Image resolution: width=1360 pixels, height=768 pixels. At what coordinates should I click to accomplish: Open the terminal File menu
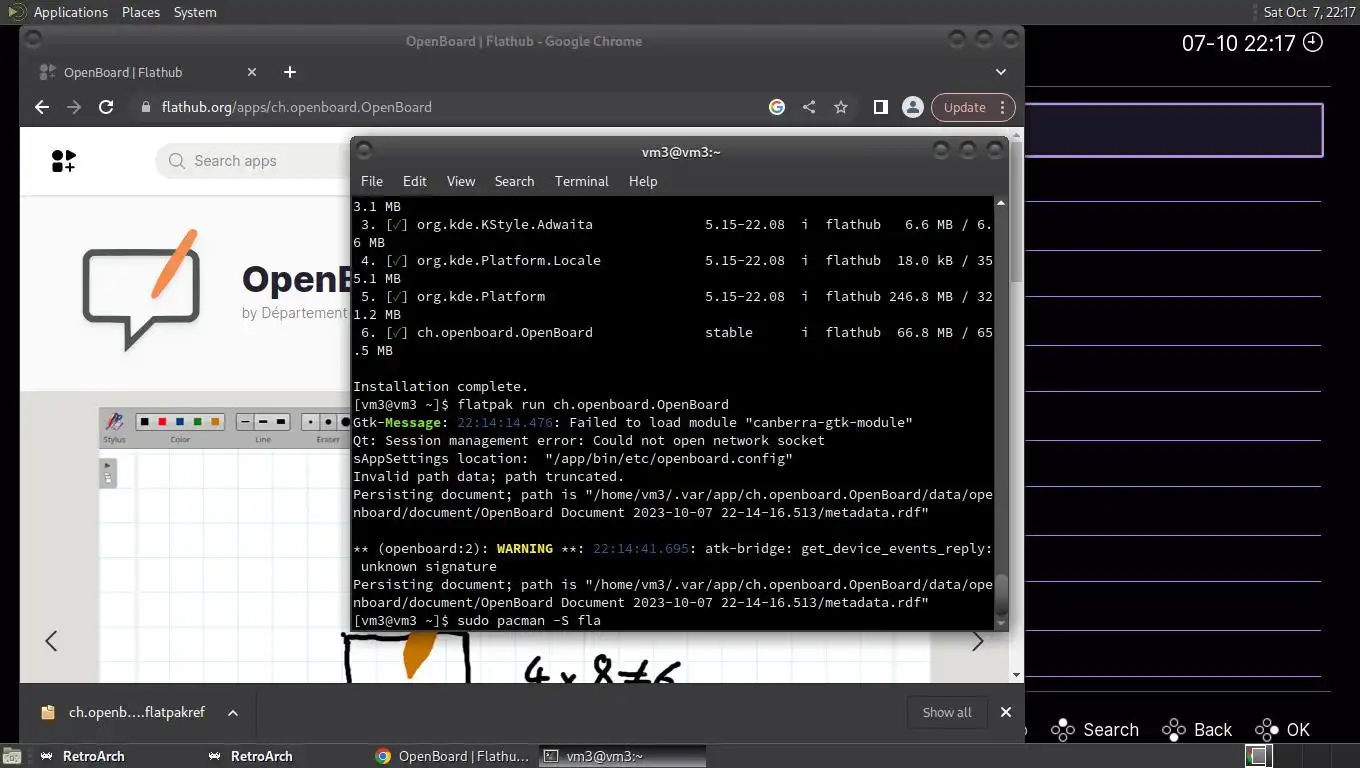(x=372, y=181)
